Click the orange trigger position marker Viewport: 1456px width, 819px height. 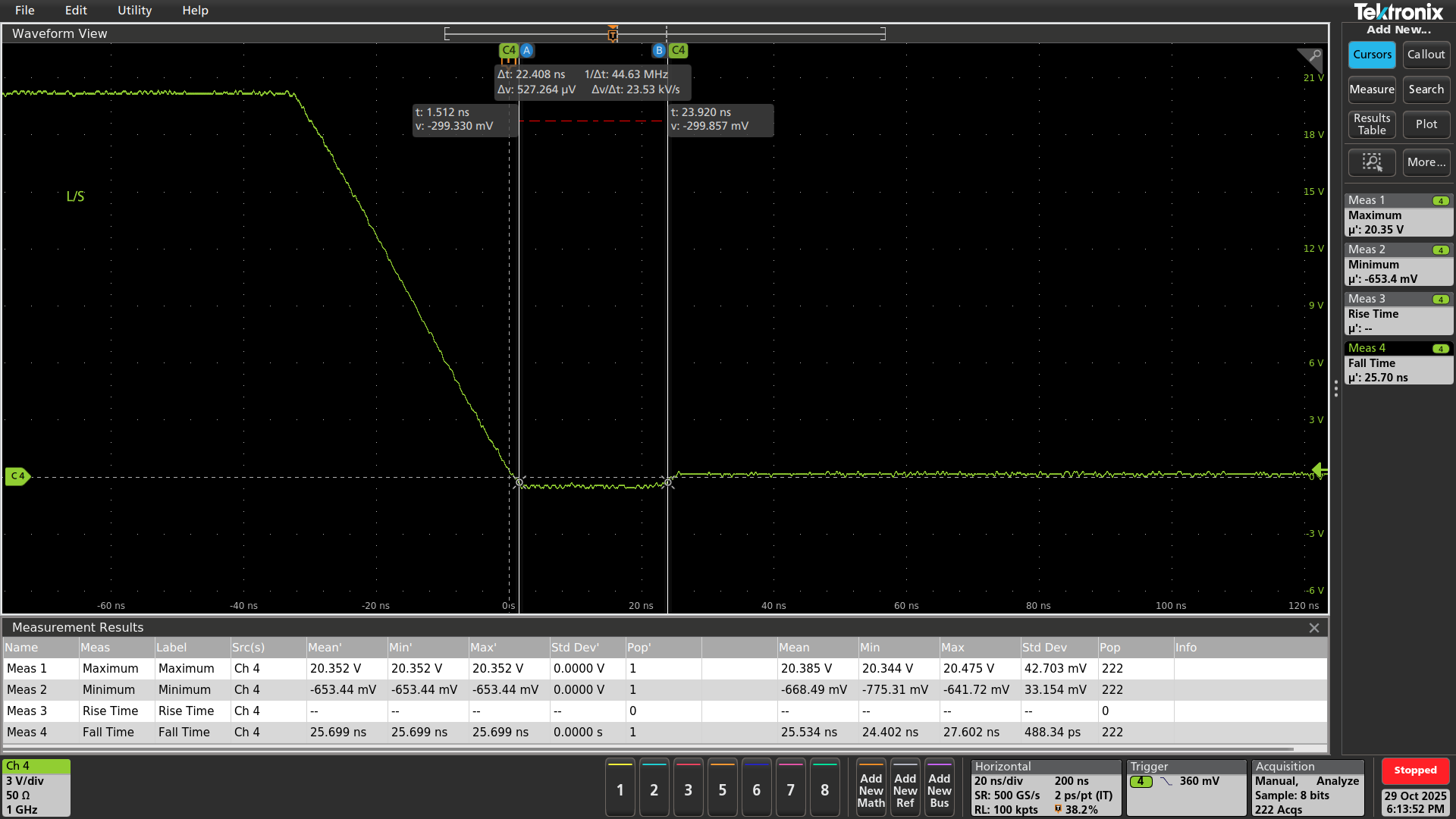(x=613, y=34)
